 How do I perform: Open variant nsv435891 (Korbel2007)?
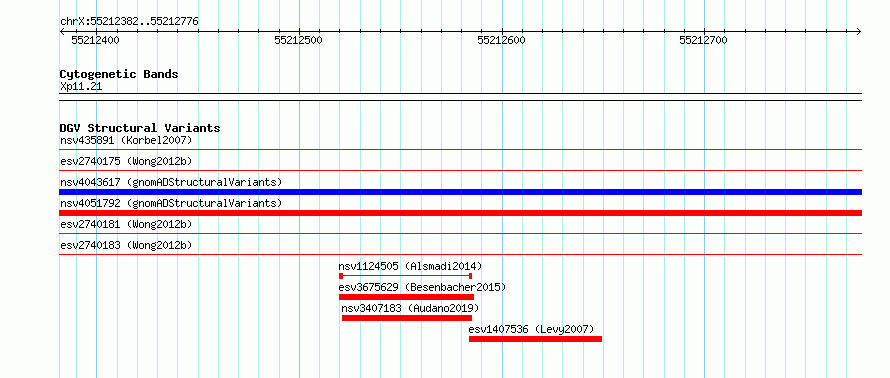click(126, 140)
